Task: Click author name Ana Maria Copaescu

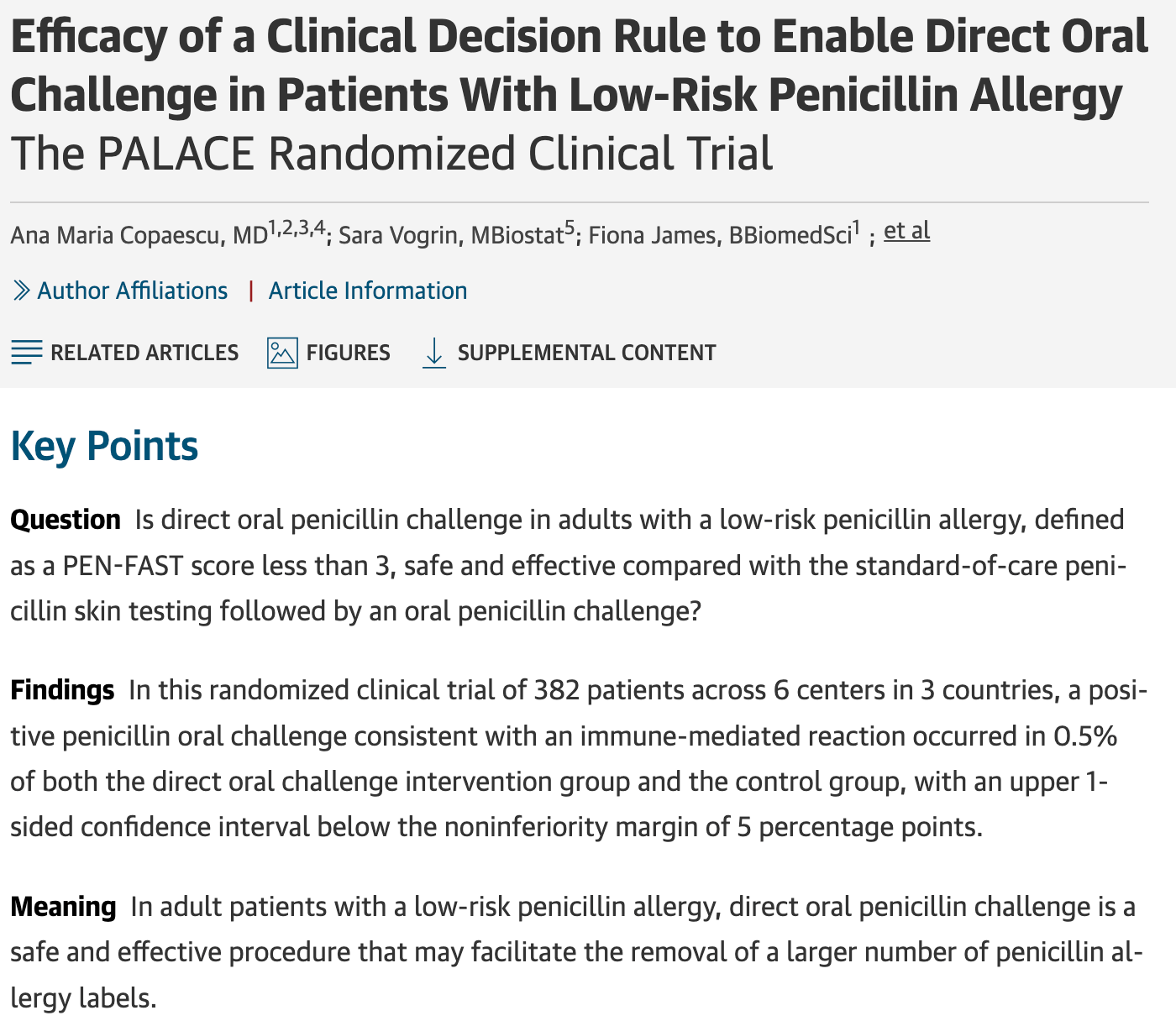Action: click(118, 236)
